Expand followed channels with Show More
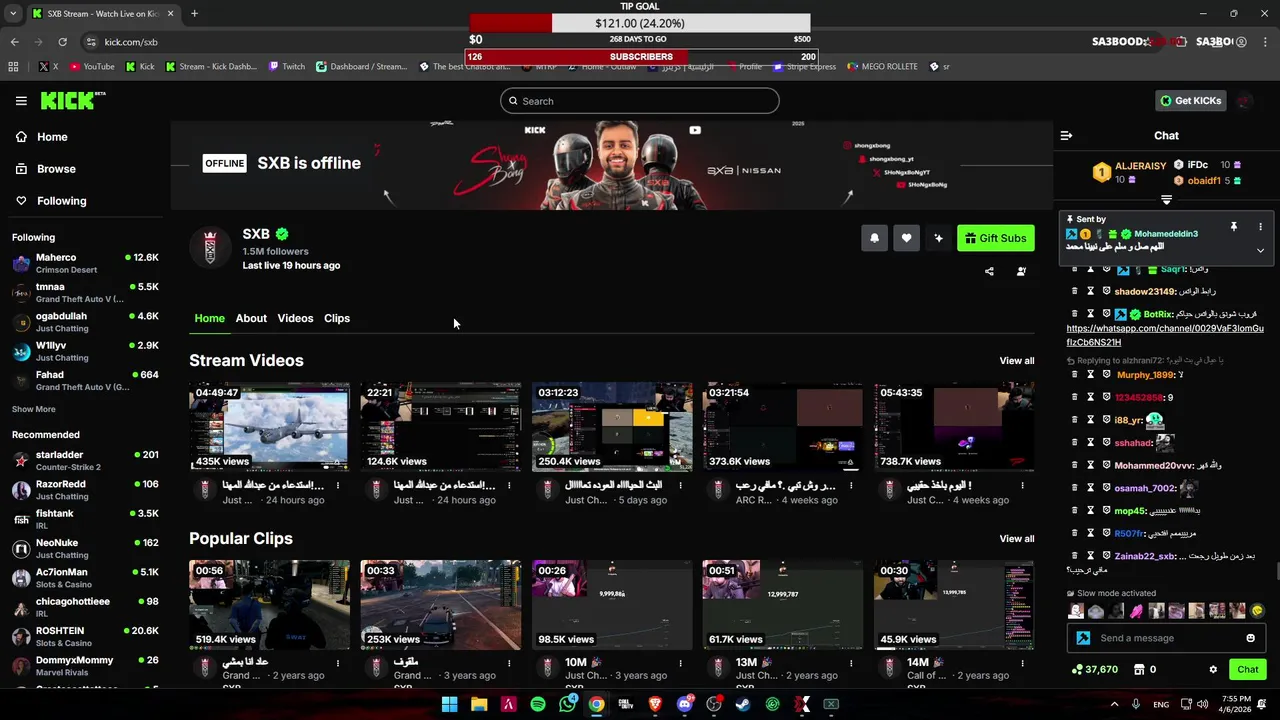1280x720 pixels. point(34,409)
